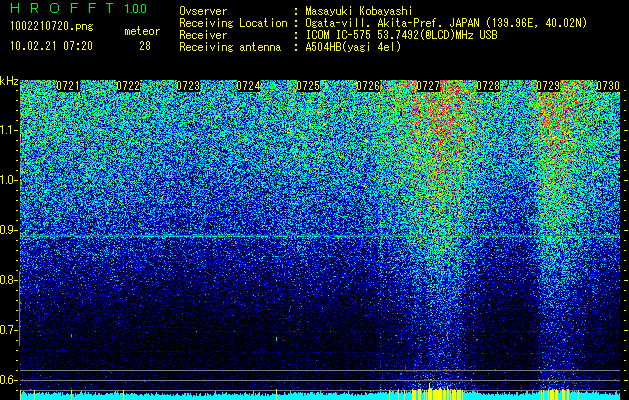
Task: Click the 0728 time marker
Action: click(488, 86)
